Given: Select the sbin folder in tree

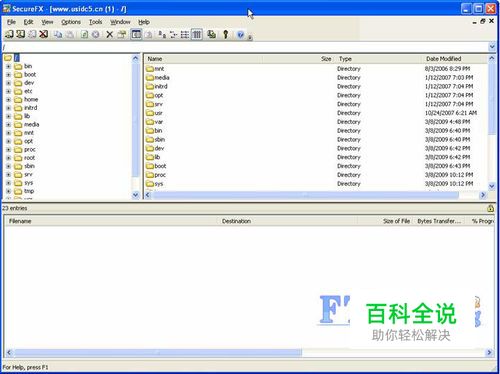Looking at the screenshot, I should pos(29,166).
